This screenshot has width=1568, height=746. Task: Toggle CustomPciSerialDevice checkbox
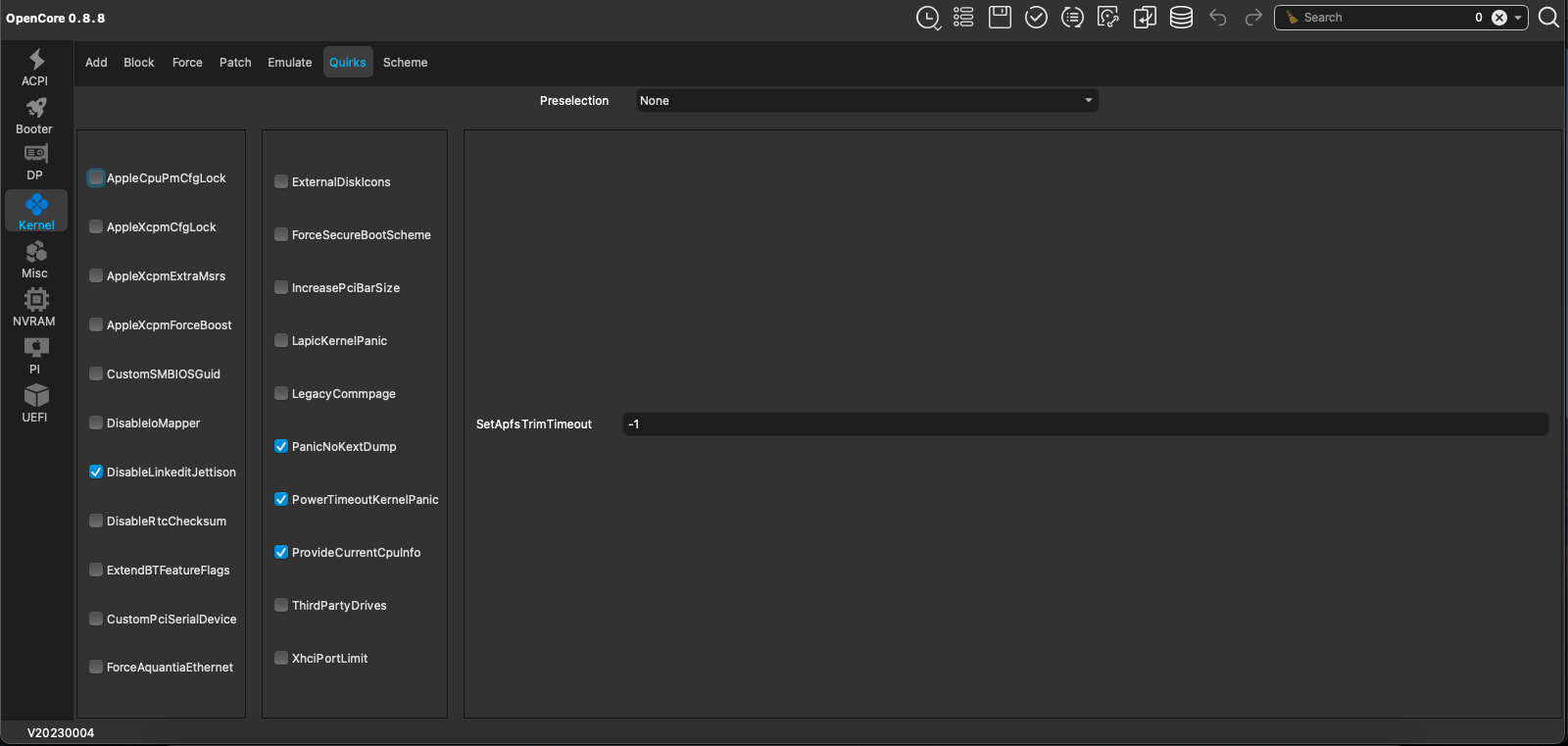[96, 620]
